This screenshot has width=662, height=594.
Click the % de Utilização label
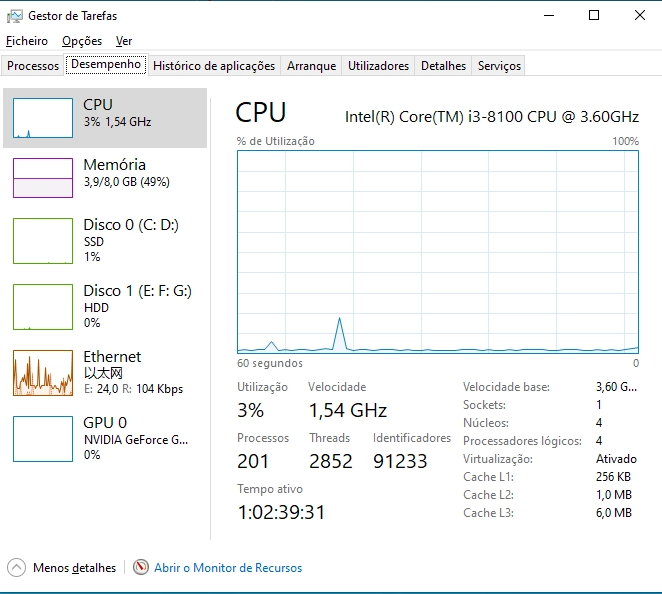(275, 141)
